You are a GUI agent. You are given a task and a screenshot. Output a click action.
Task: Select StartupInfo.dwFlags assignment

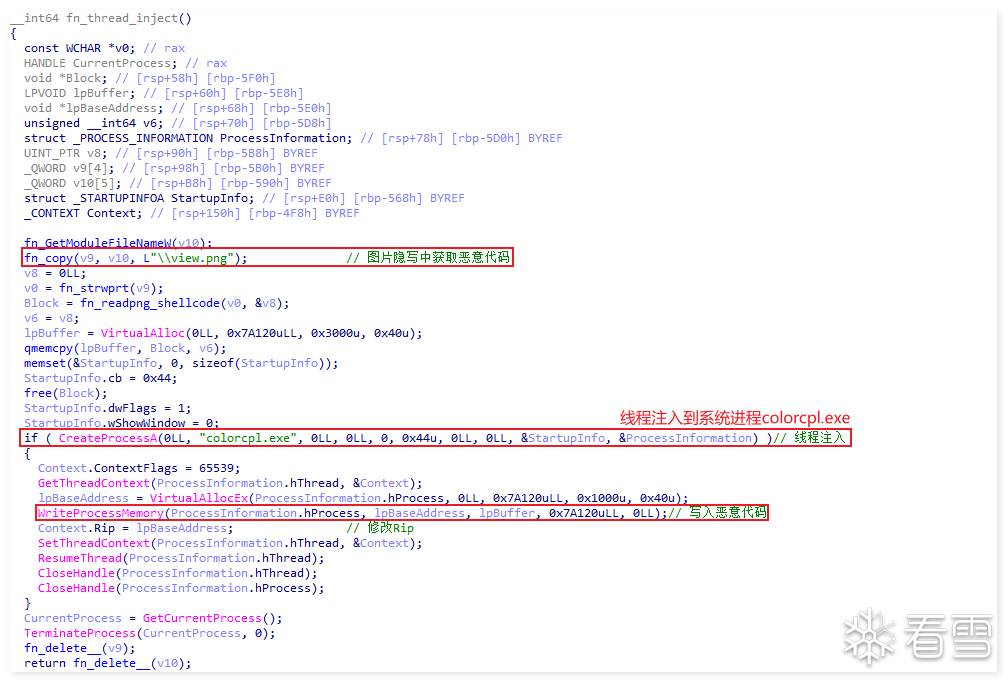click(107, 408)
